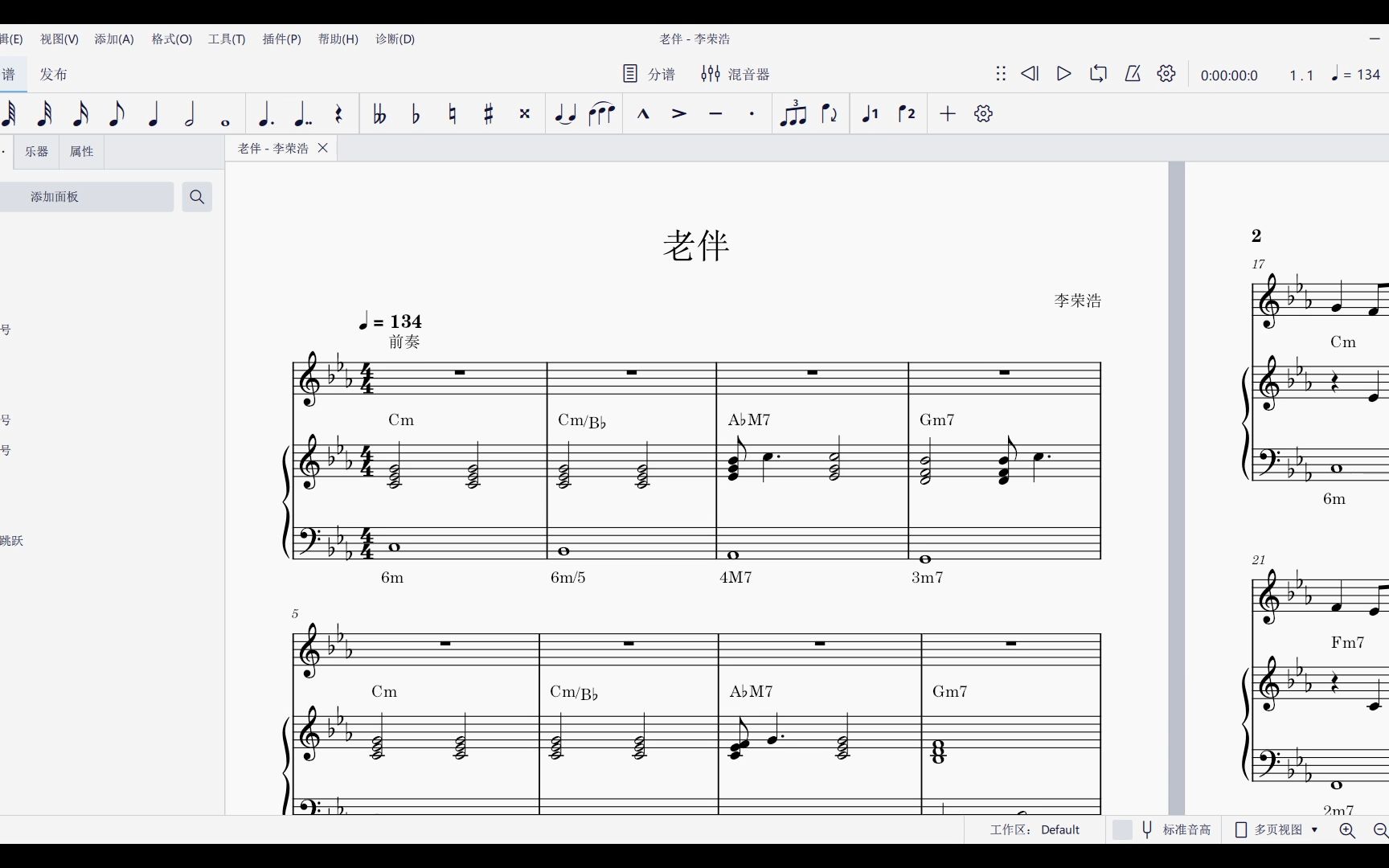Start playback of the score
The width and height of the screenshot is (1389, 868).
1063,74
